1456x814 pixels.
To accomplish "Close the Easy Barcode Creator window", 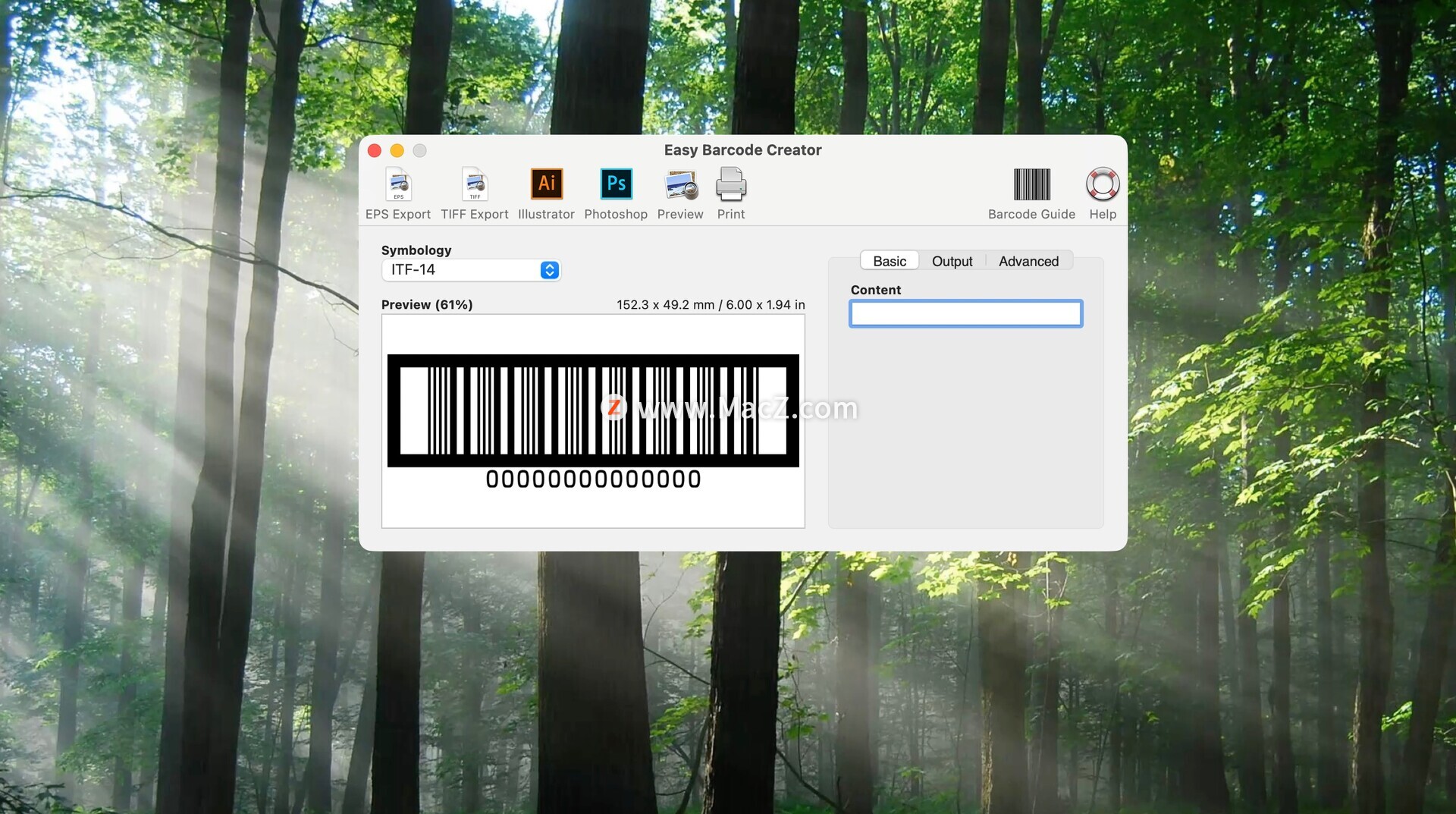I will pos(375,151).
